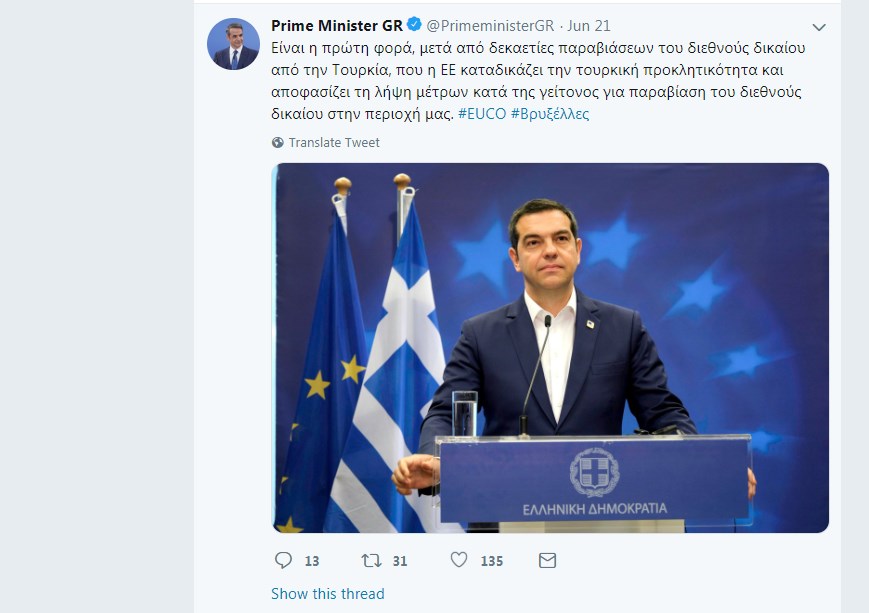The image size is (869, 613).
Task: Click the @PrimeministerGR handle
Action: tap(490, 25)
